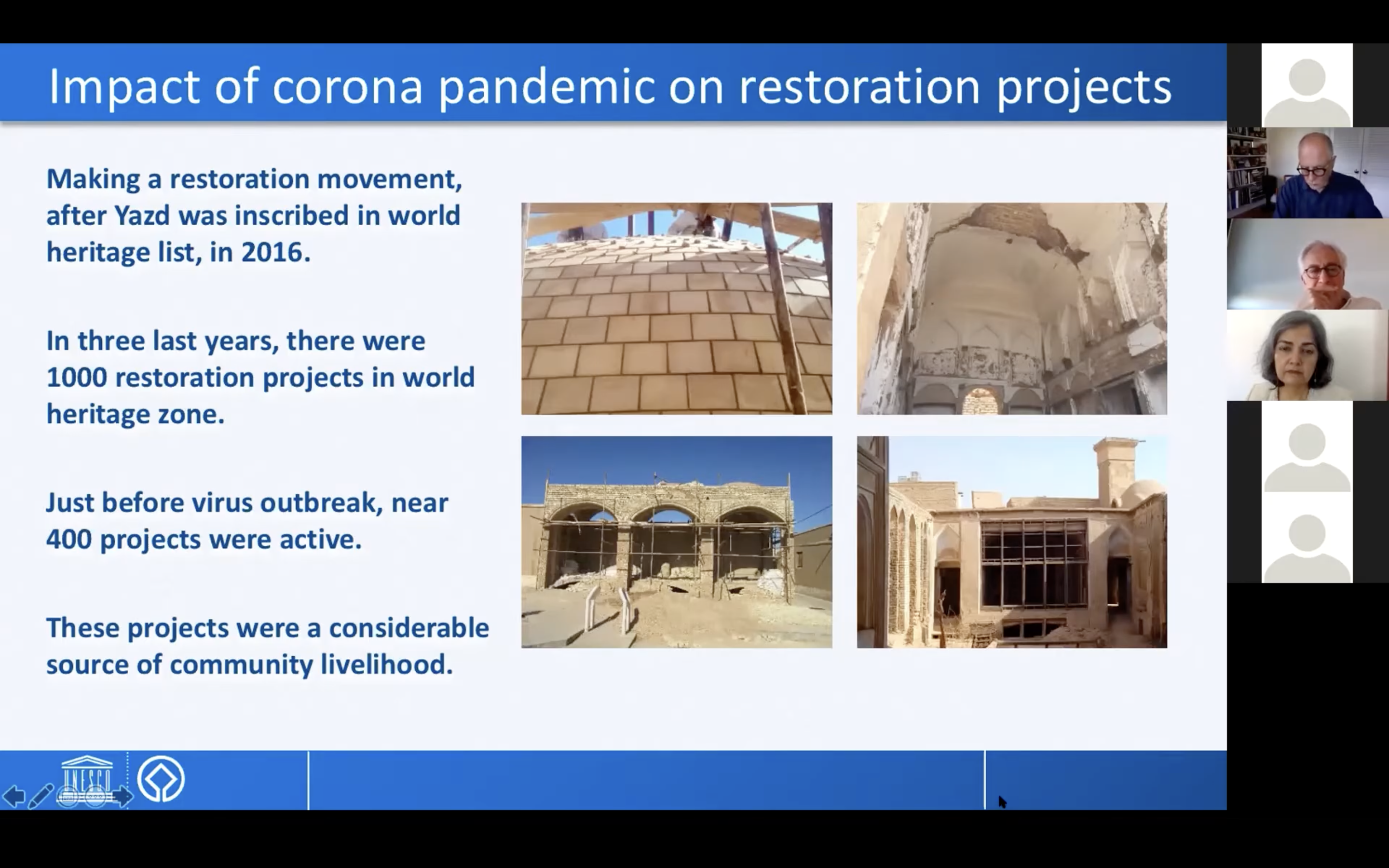Select the bald man in blue shirt video
Image resolution: width=1389 pixels, height=868 pixels.
1307,173
